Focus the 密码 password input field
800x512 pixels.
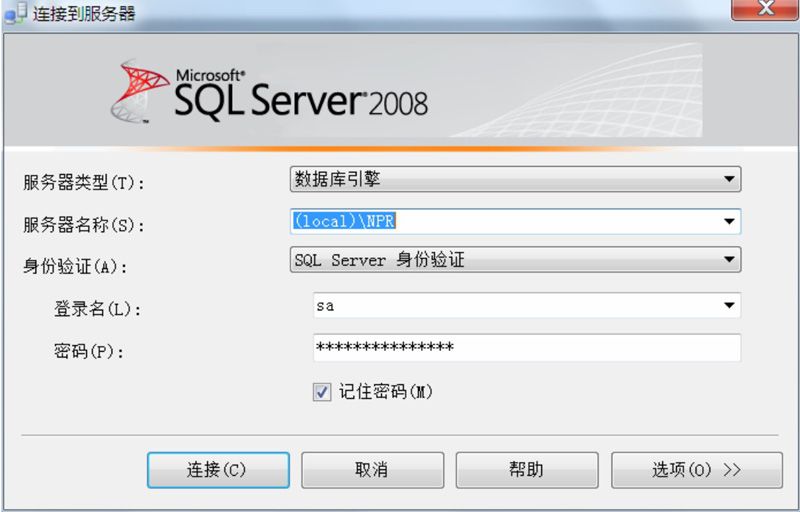[x=527, y=348]
